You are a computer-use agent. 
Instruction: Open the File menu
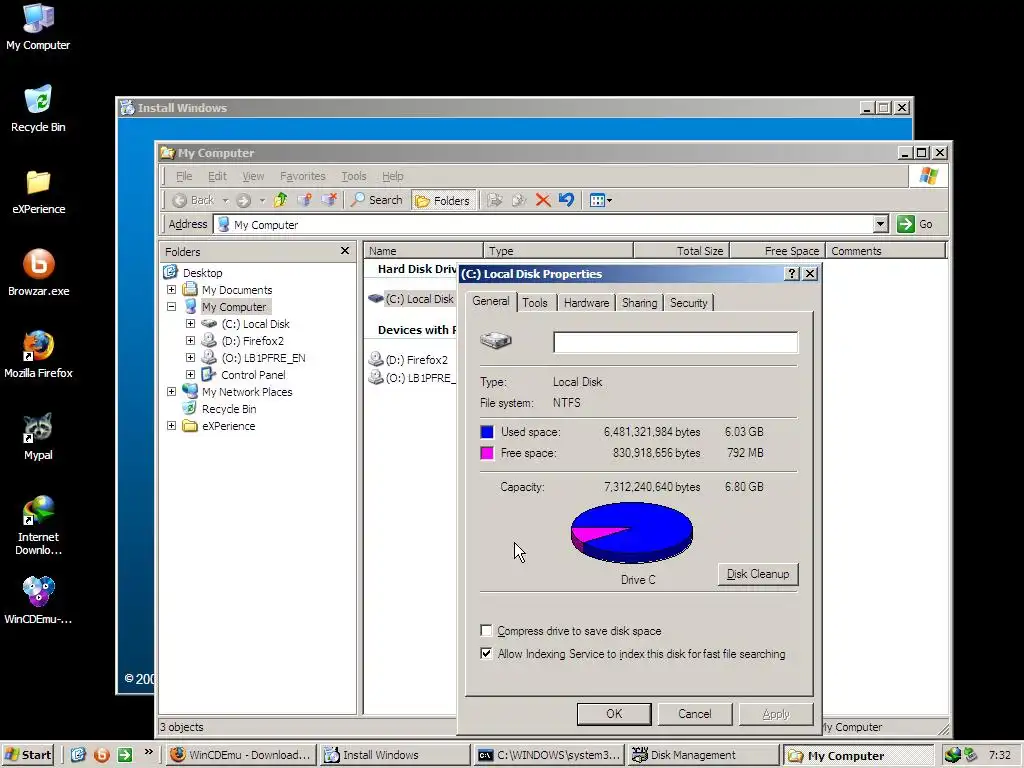click(184, 176)
